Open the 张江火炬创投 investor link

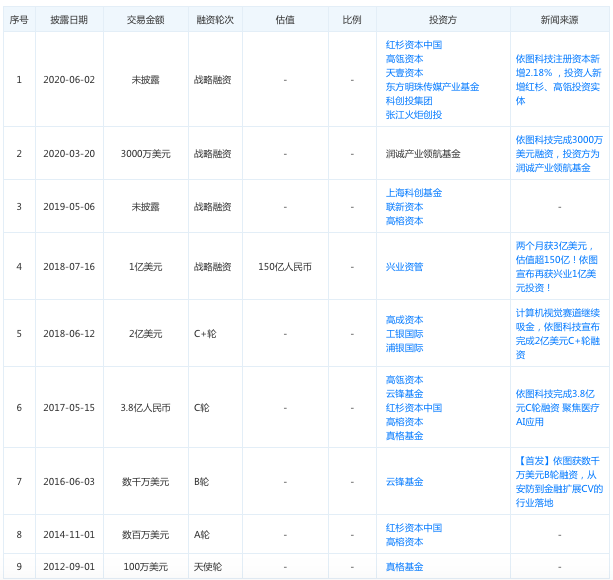coord(414,115)
